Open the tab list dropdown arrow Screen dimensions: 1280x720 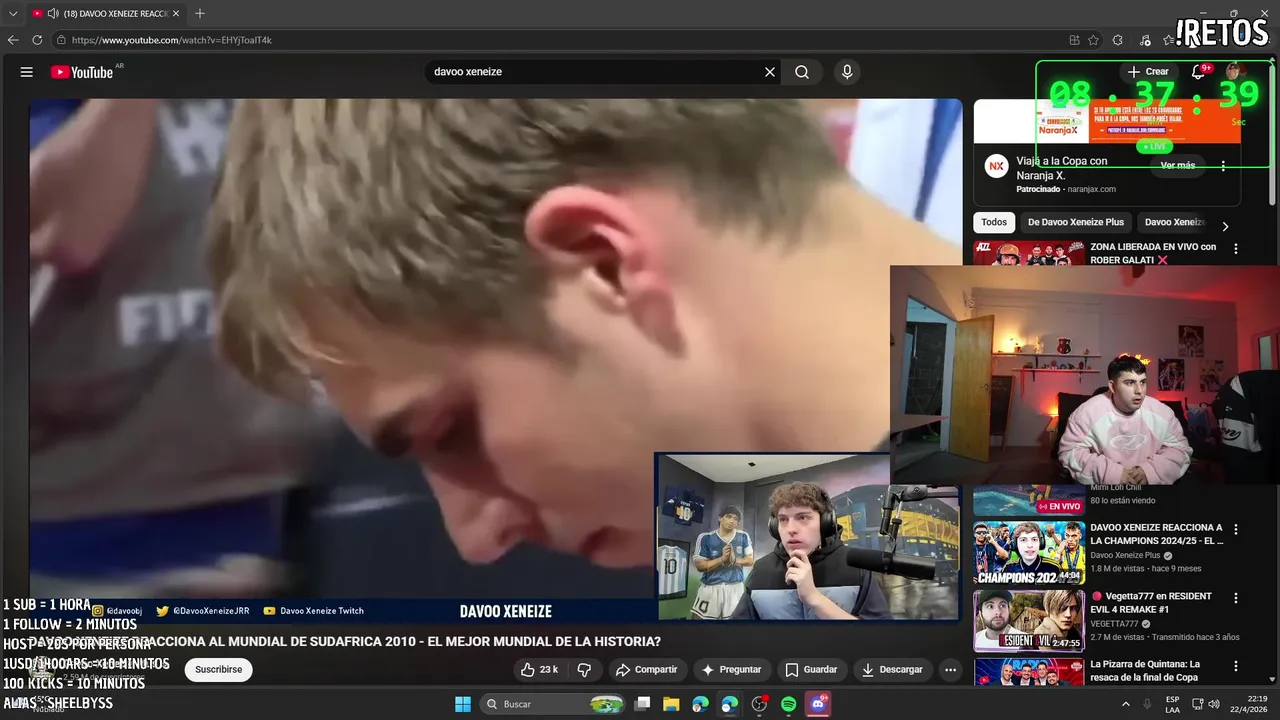pos(13,13)
